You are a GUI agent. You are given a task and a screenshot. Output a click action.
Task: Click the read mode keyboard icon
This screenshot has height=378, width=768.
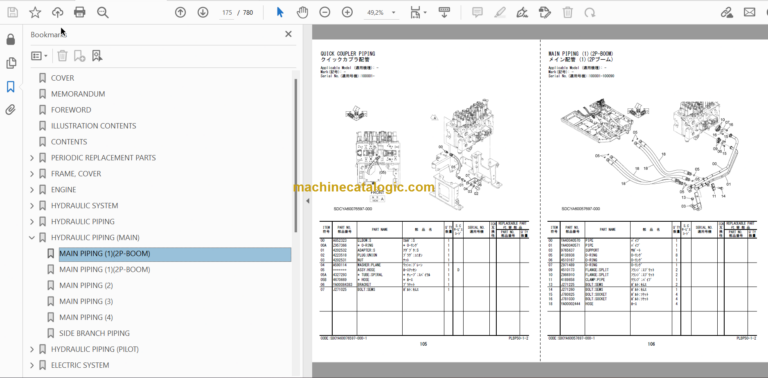(445, 12)
